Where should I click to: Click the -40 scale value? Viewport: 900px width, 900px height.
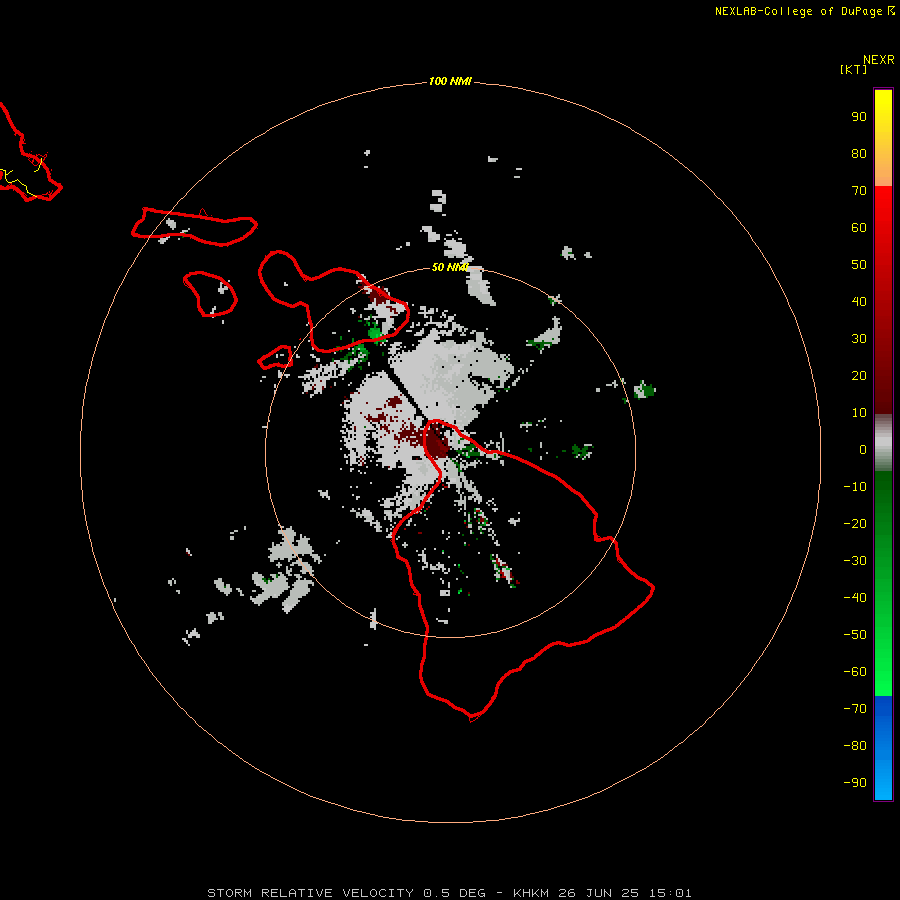pyautogui.click(x=855, y=598)
